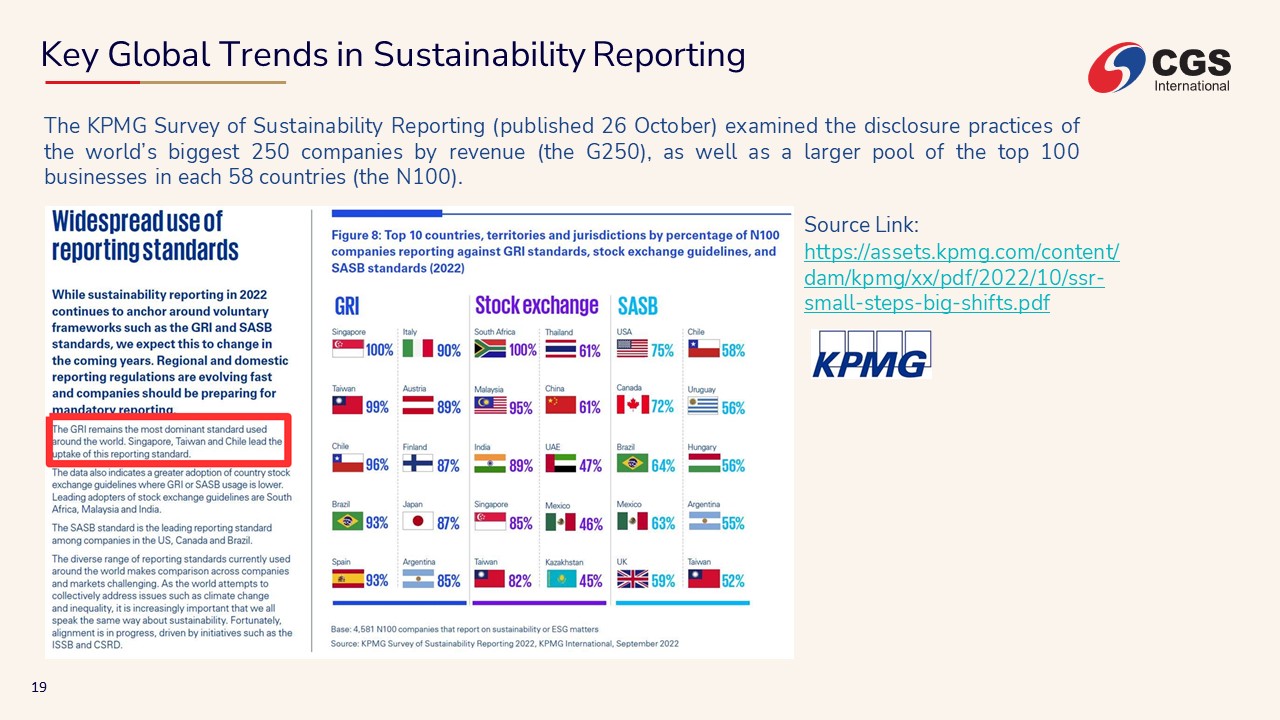1280x720 pixels.
Task: Click the UK flag icon
Action: [x=632, y=579]
